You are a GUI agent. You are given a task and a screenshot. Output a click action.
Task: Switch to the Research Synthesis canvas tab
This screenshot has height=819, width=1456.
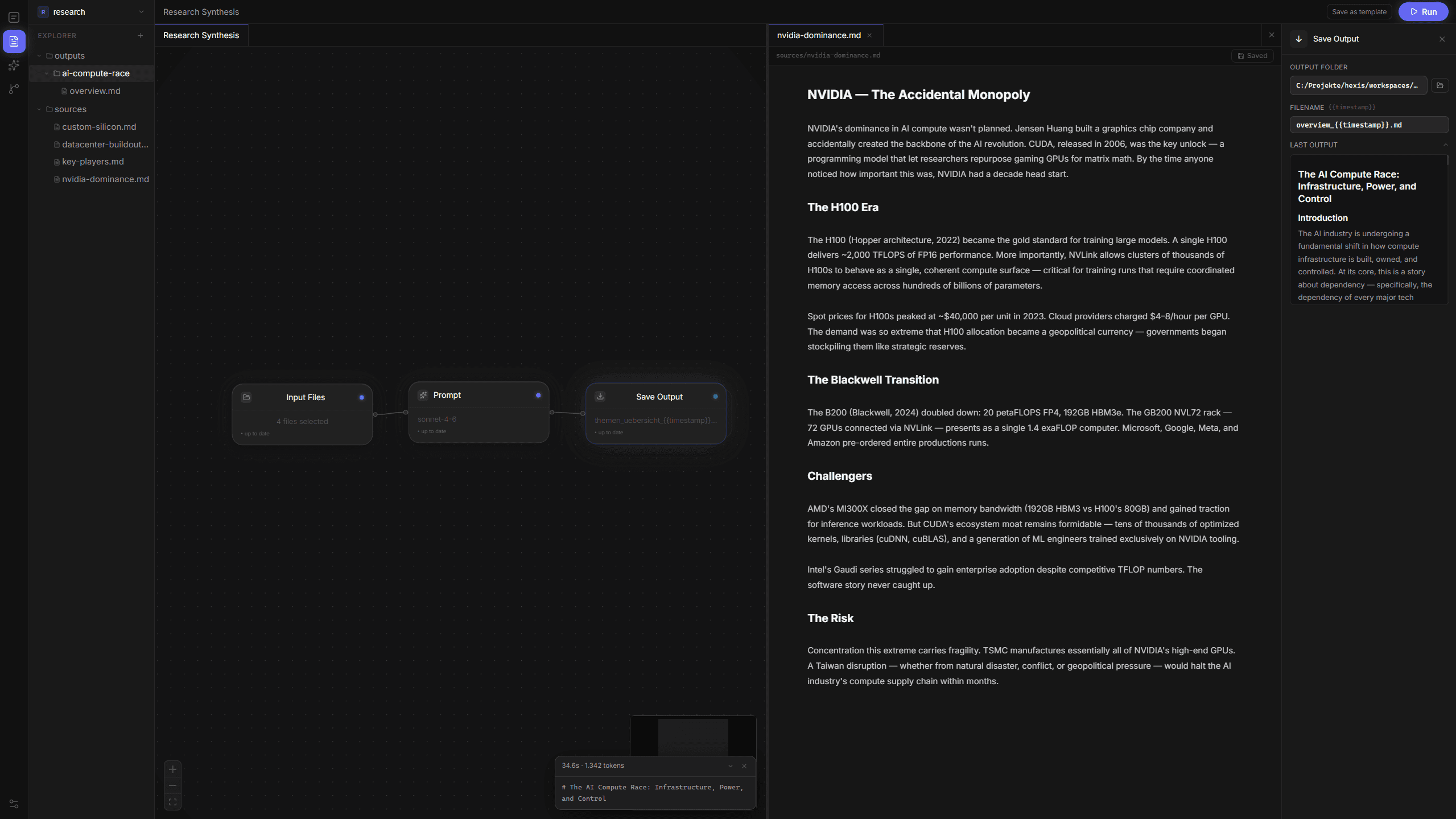pyautogui.click(x=201, y=35)
